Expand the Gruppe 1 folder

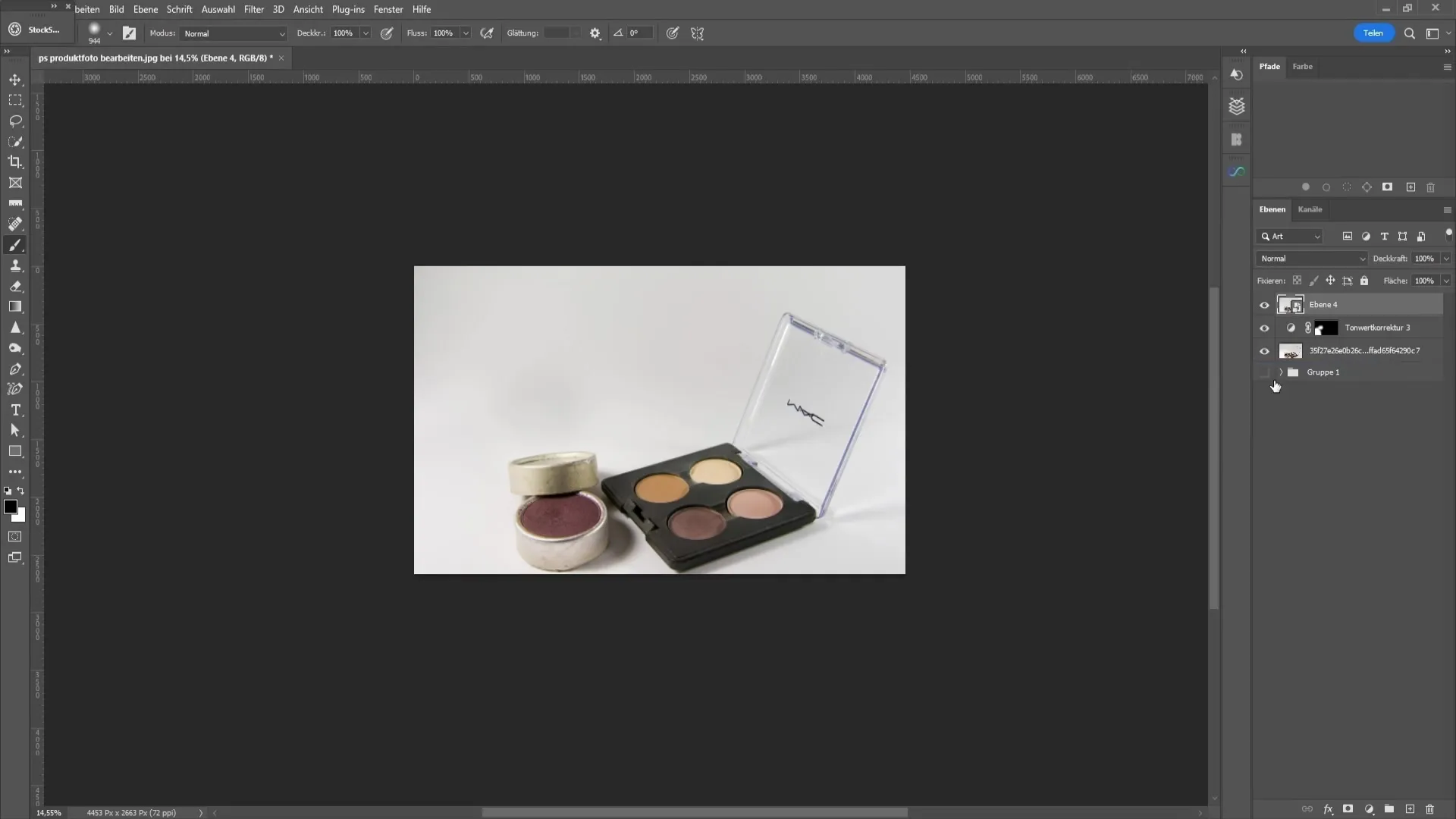point(1281,372)
